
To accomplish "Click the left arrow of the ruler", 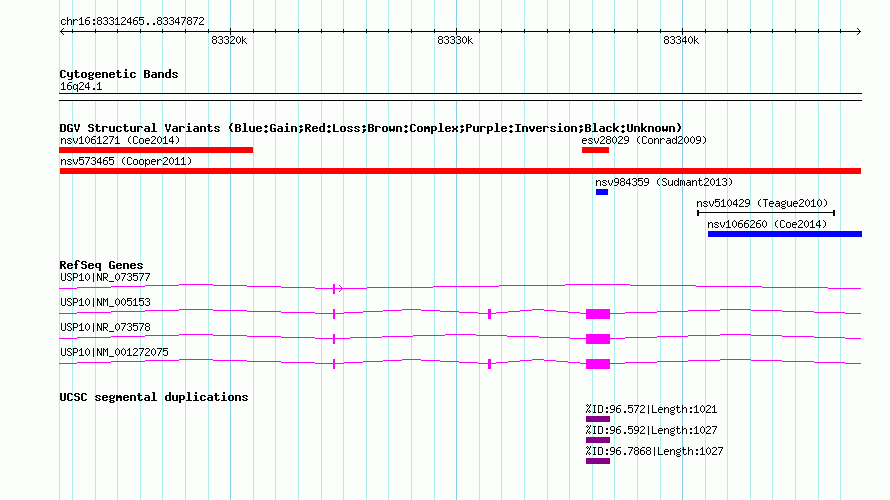I will 62,31.
